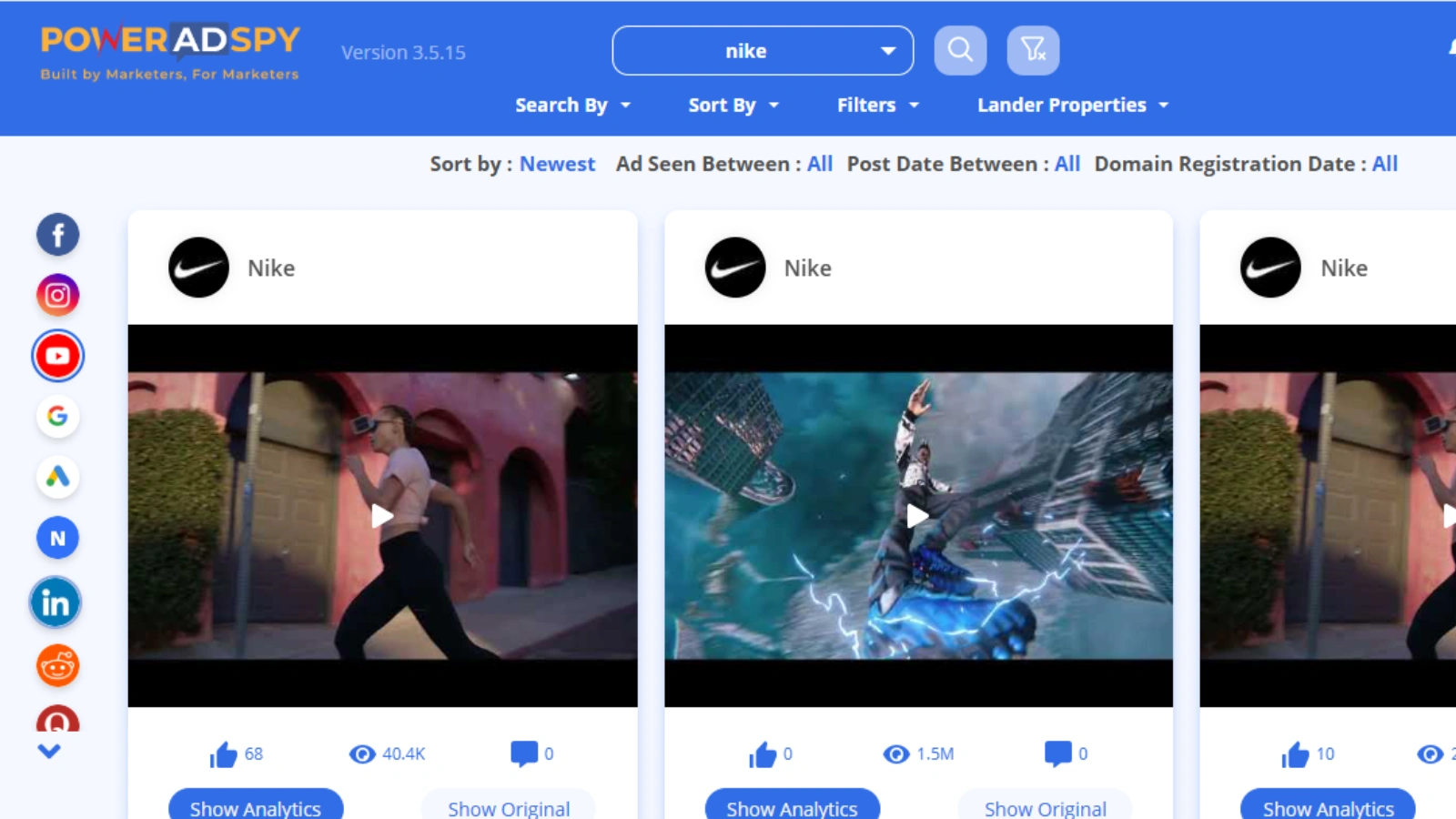Open the Search By menu
This screenshot has width=1456, height=819.
coord(573,106)
